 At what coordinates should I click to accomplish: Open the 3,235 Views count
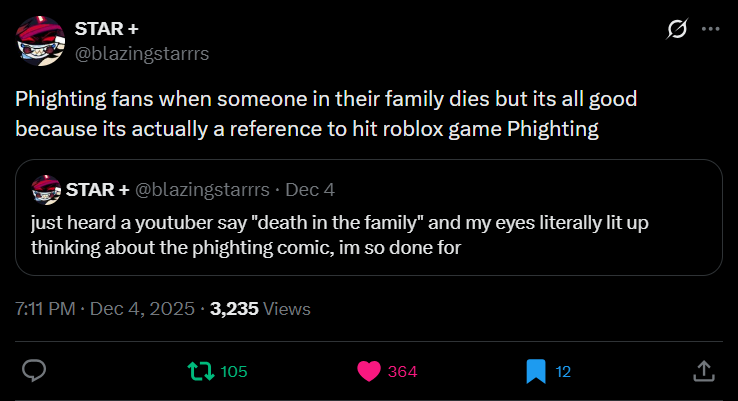click(260, 309)
